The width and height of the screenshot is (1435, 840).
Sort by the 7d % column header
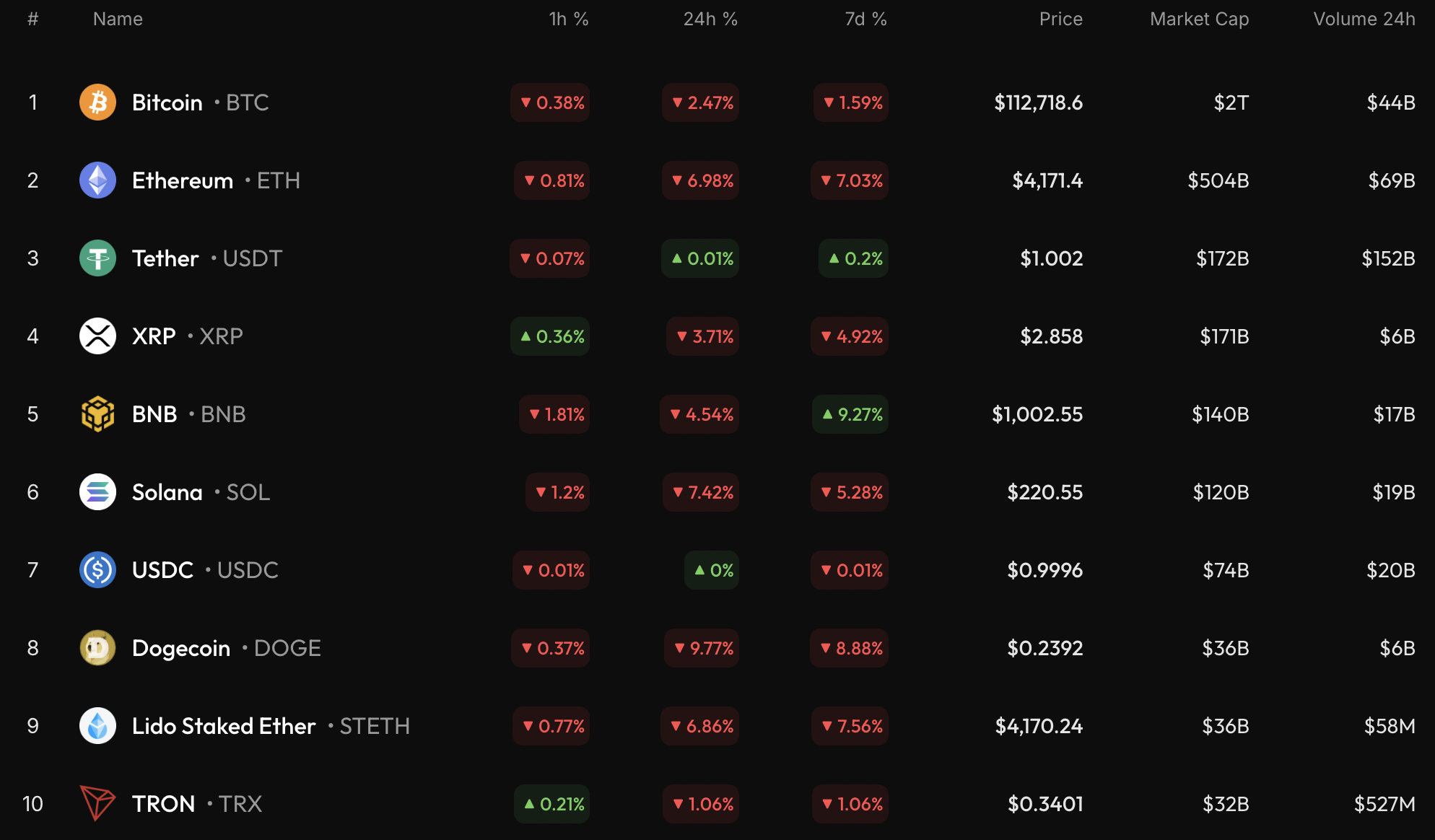click(865, 19)
